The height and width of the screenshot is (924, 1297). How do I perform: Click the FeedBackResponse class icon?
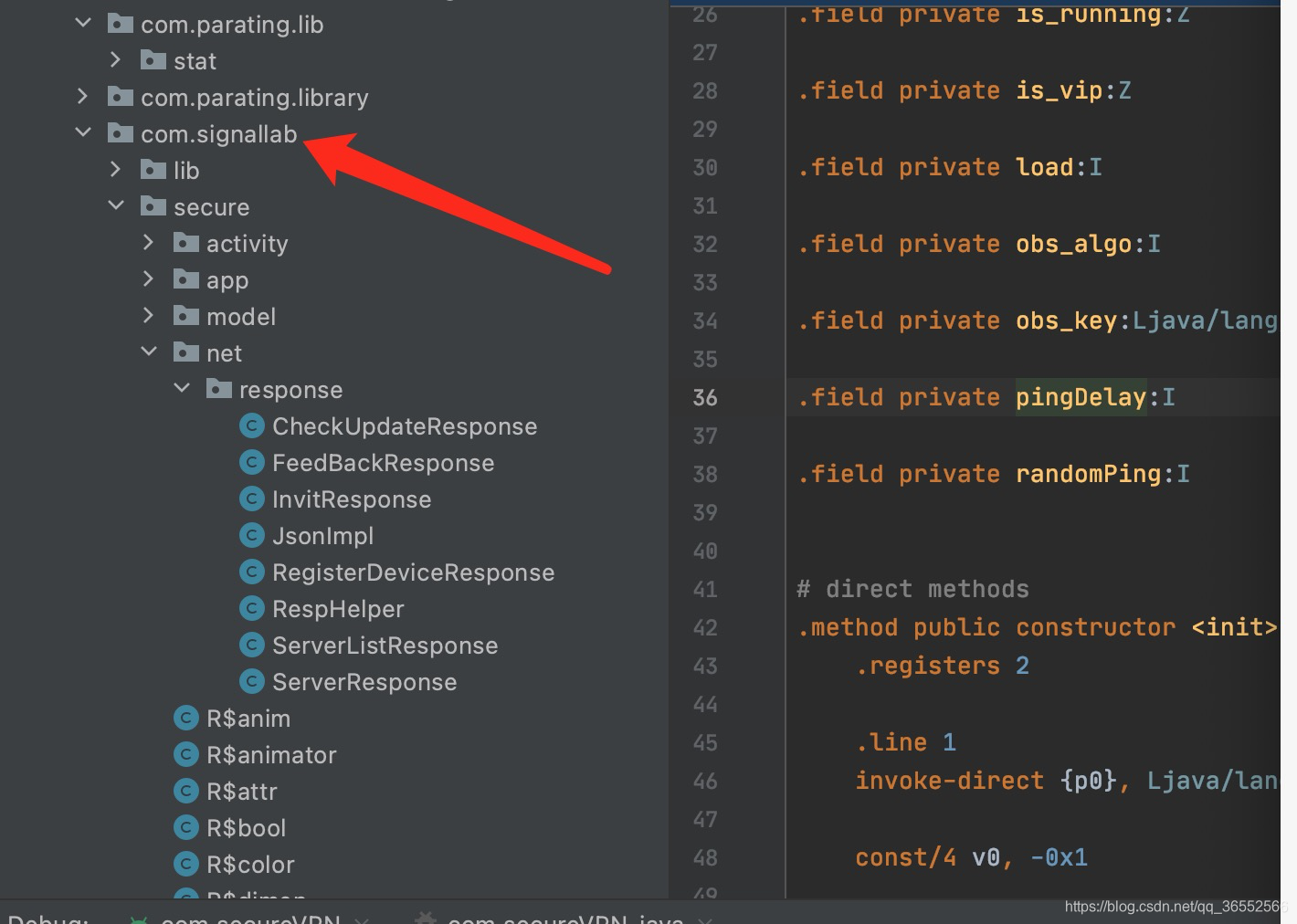pyautogui.click(x=252, y=462)
